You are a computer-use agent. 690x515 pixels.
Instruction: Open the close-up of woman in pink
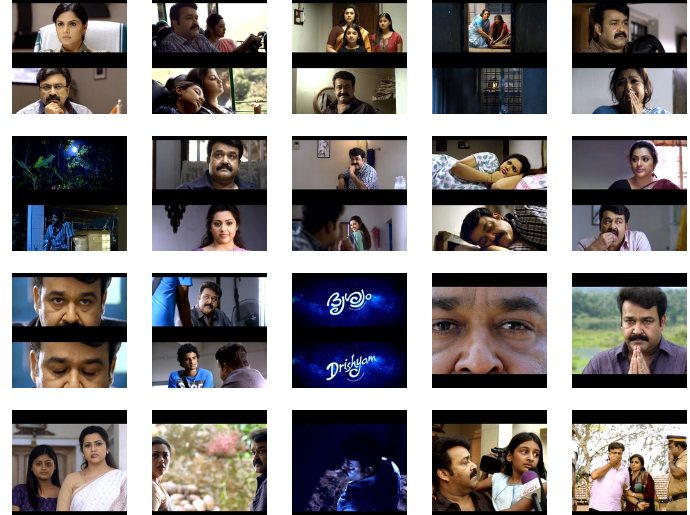[209, 228]
